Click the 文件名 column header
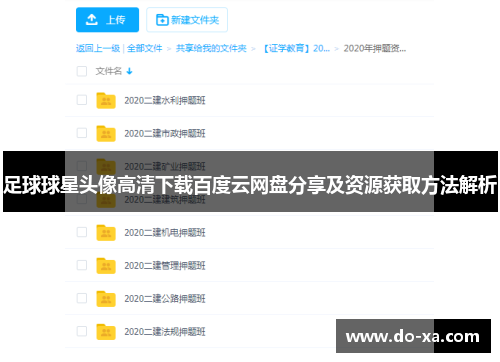The width and height of the screenshot is (500, 362). [109, 71]
